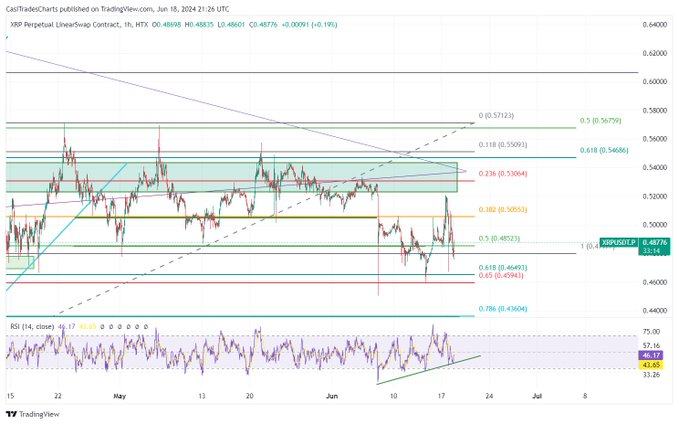Click the close value C0.48776 in legend
This screenshot has height=424, width=679.
pyautogui.click(x=263, y=25)
